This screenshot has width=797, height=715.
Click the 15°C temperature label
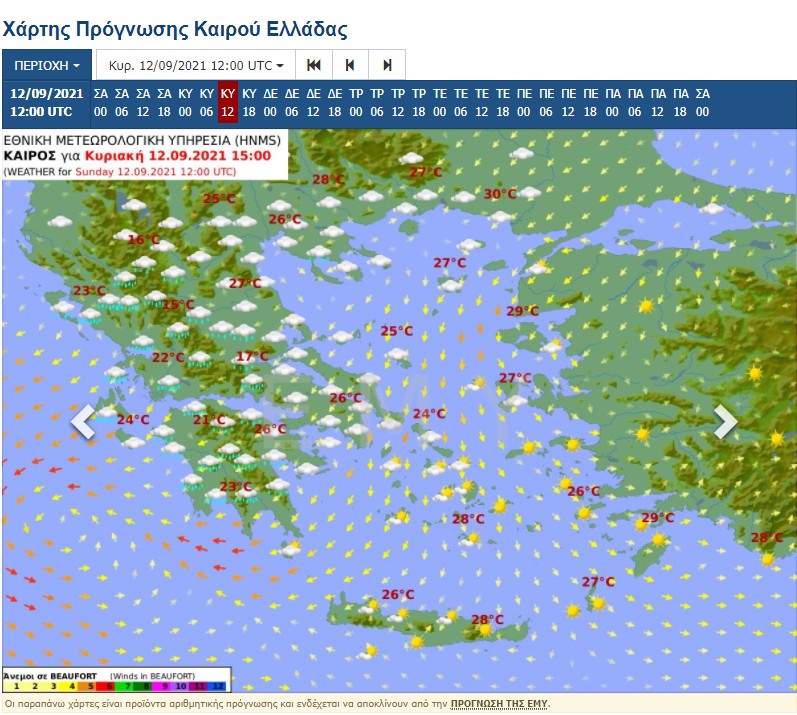(x=178, y=304)
